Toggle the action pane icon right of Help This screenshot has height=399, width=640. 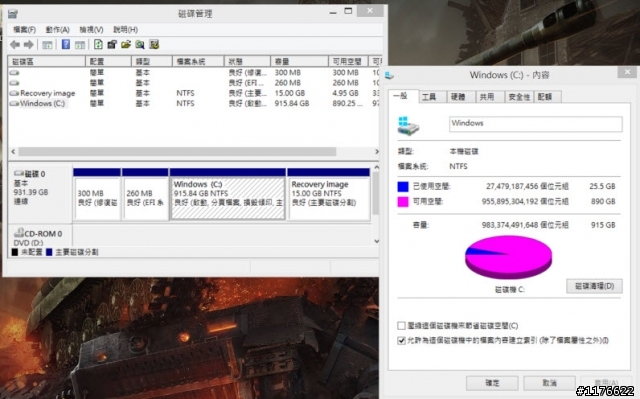pos(80,44)
